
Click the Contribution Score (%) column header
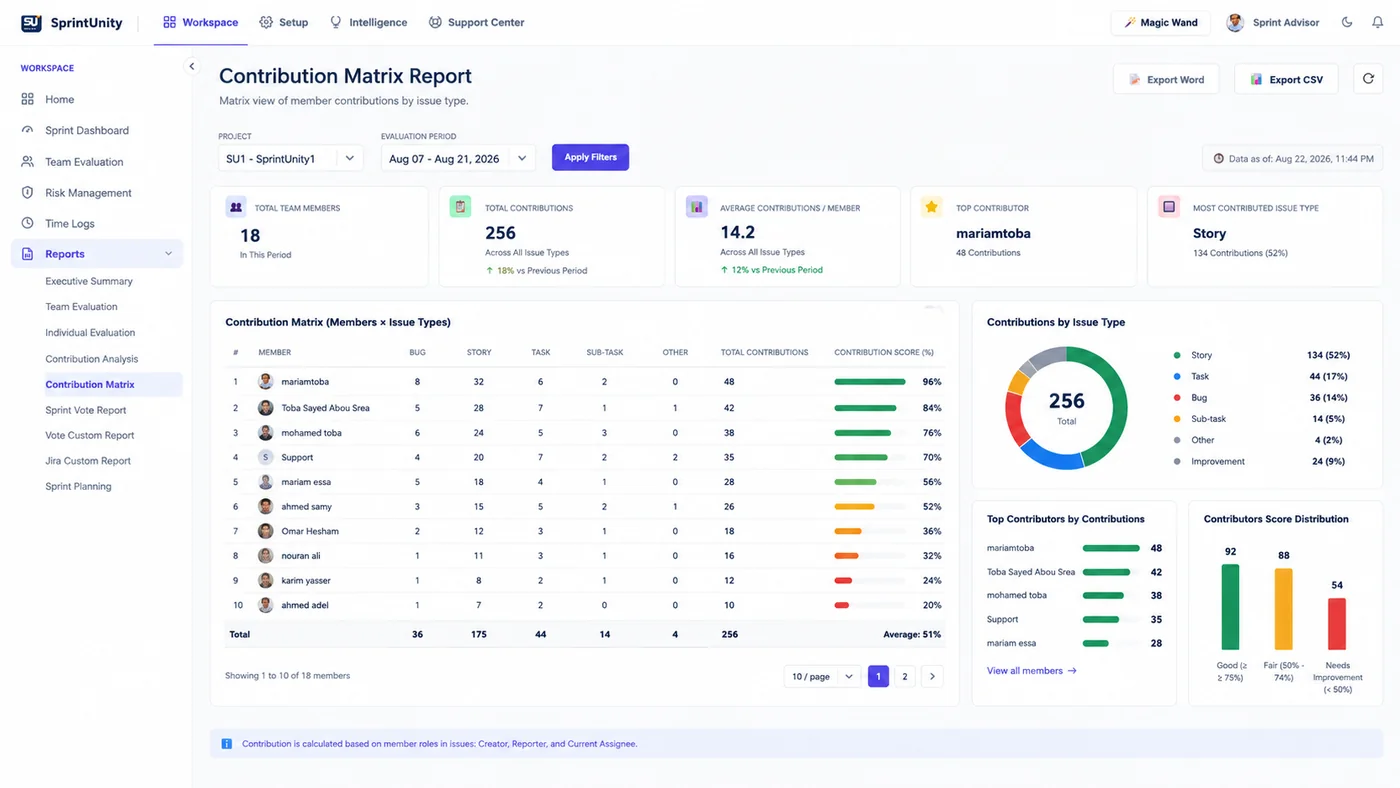tap(884, 352)
